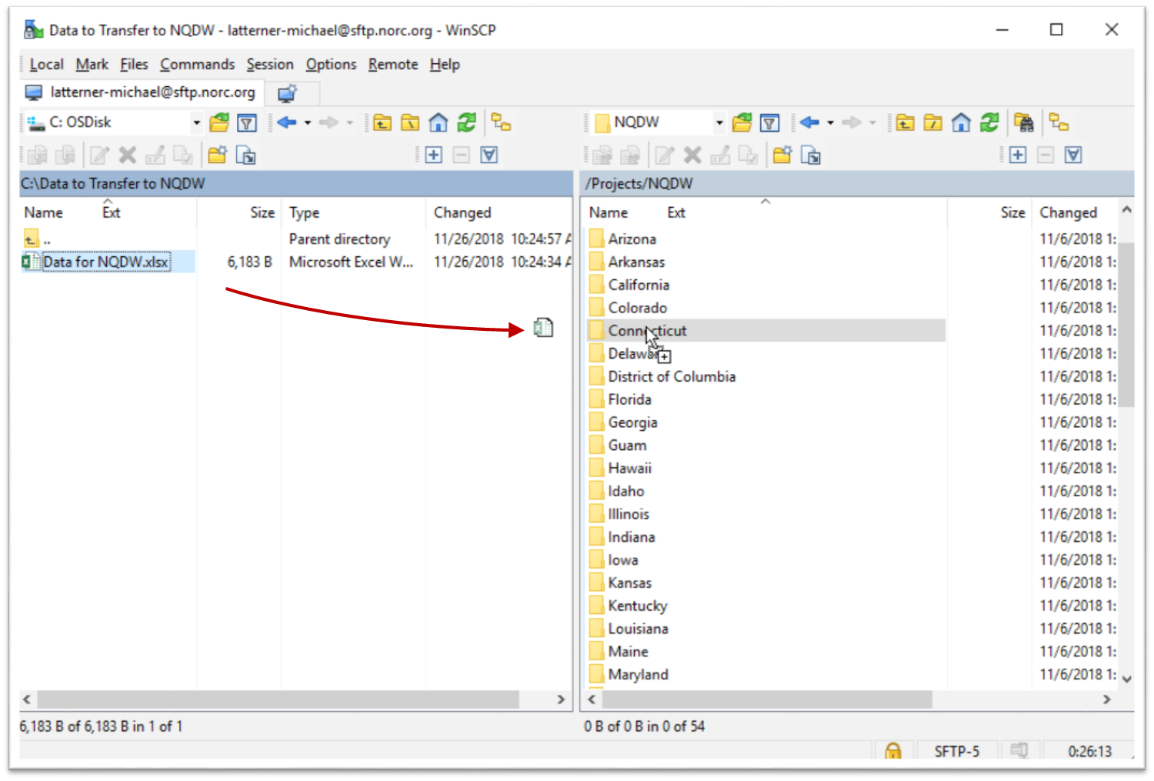Click remote panel parent directory icon
This screenshot has width=1154, height=781.
[x=904, y=123]
